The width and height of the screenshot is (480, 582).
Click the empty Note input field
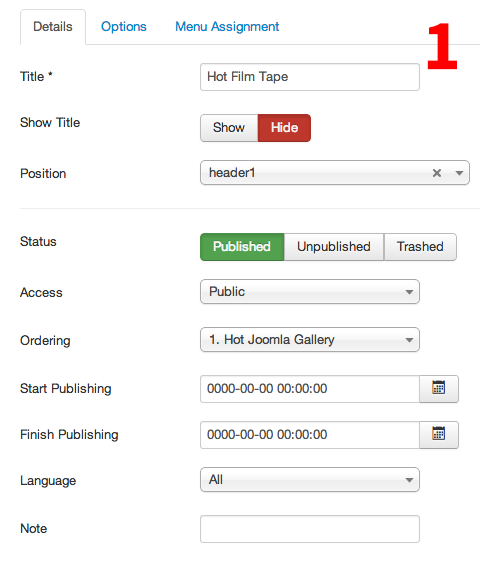pos(310,529)
